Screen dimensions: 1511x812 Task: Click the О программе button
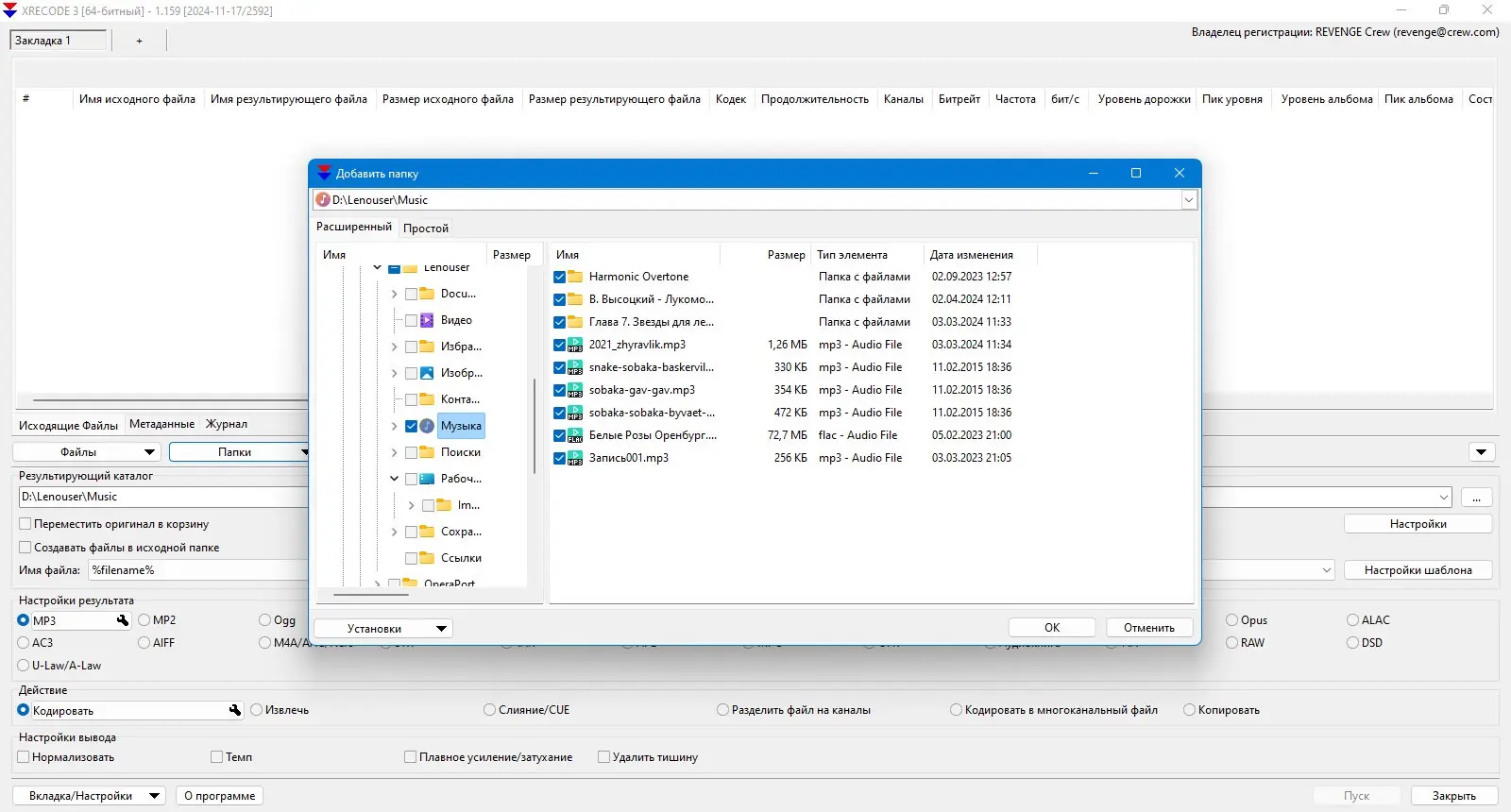click(x=220, y=796)
